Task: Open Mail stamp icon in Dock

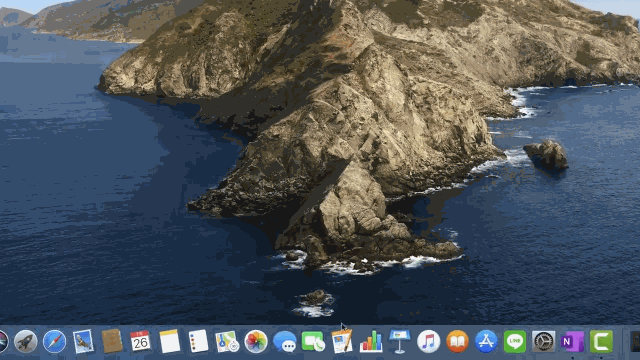Action: click(83, 341)
